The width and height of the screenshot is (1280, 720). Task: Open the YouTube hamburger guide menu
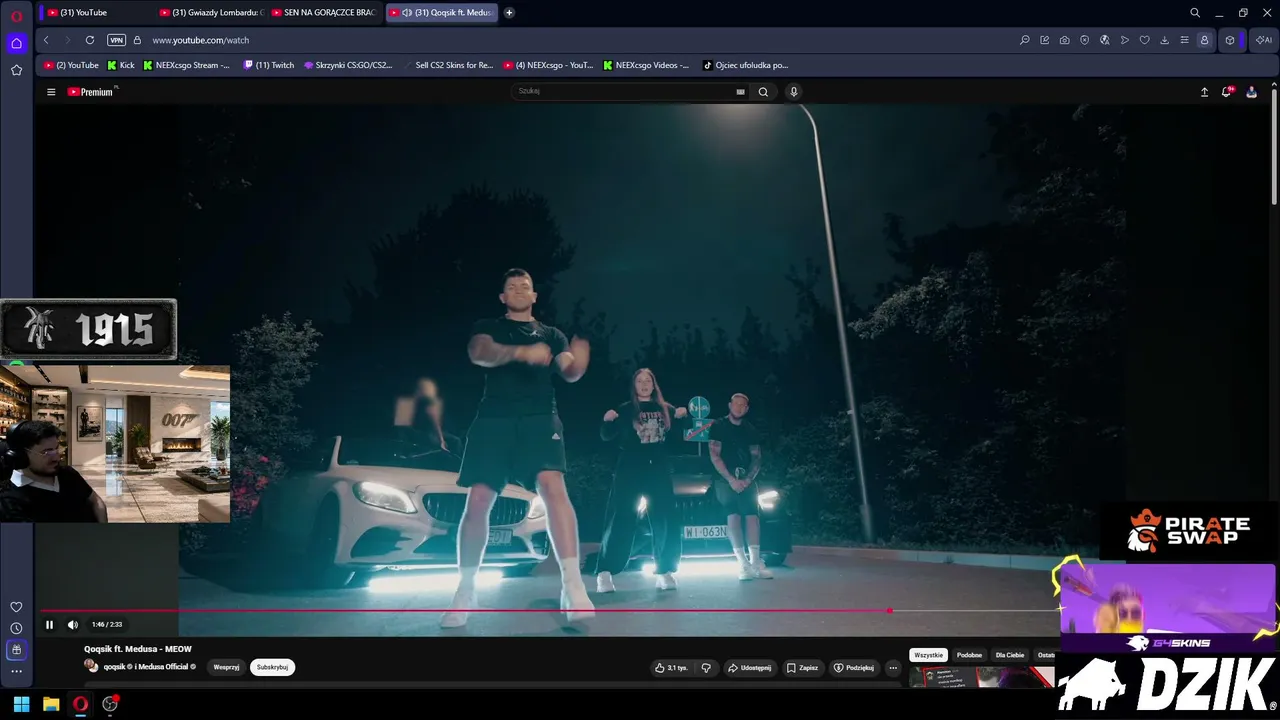coord(51,92)
